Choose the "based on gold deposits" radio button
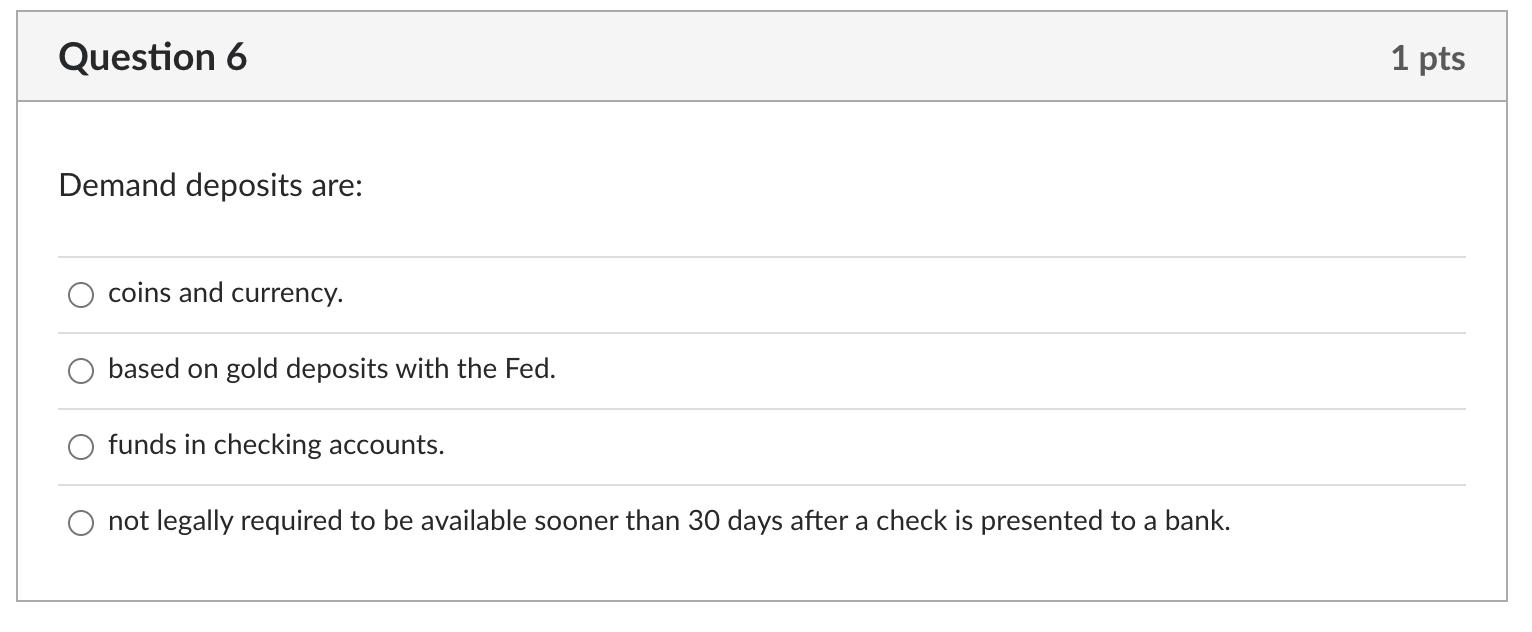Screen dimensions: 1532x632 pyautogui.click(x=81, y=371)
